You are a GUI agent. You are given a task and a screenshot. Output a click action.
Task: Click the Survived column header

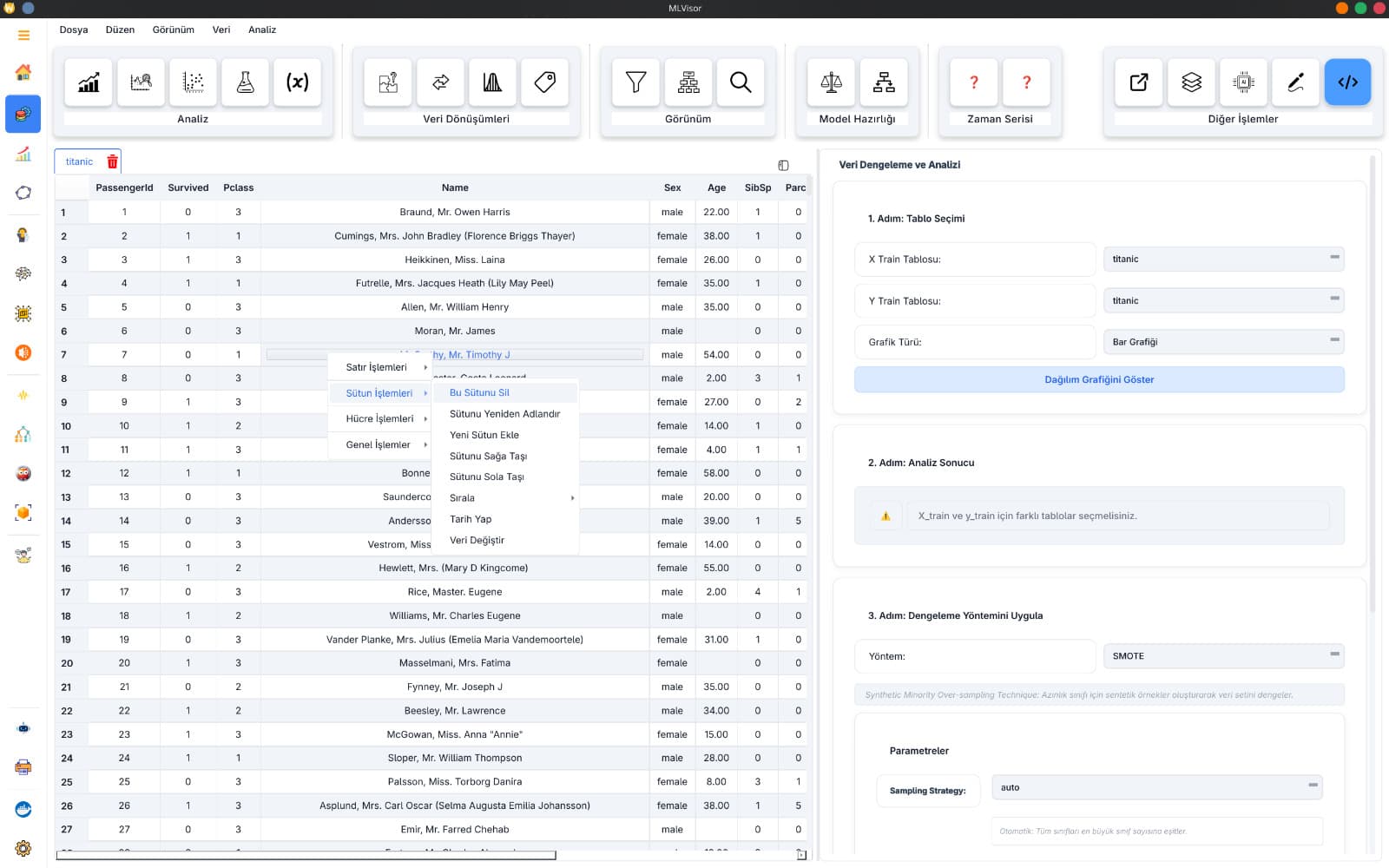pos(188,187)
